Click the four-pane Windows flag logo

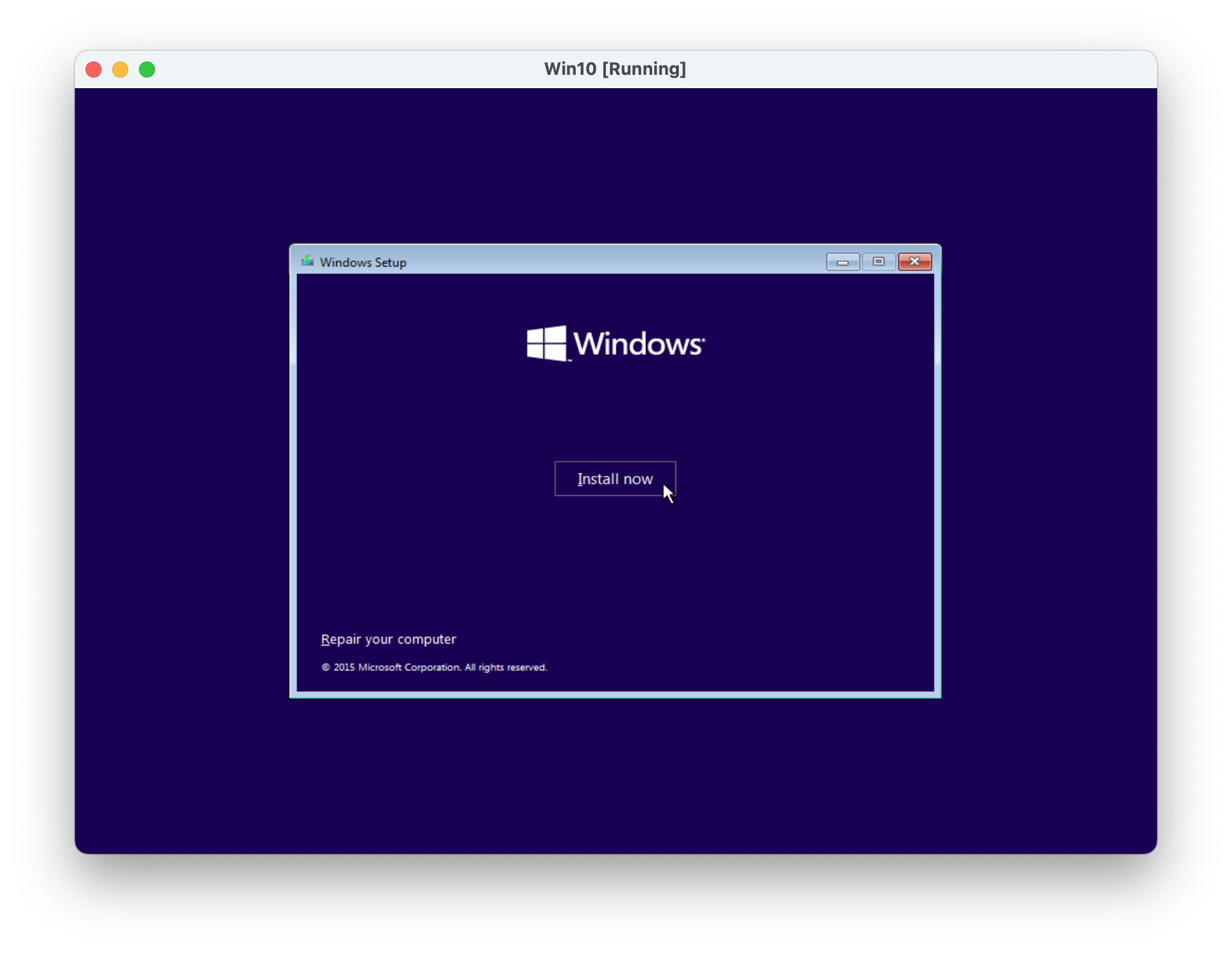pyautogui.click(x=547, y=344)
